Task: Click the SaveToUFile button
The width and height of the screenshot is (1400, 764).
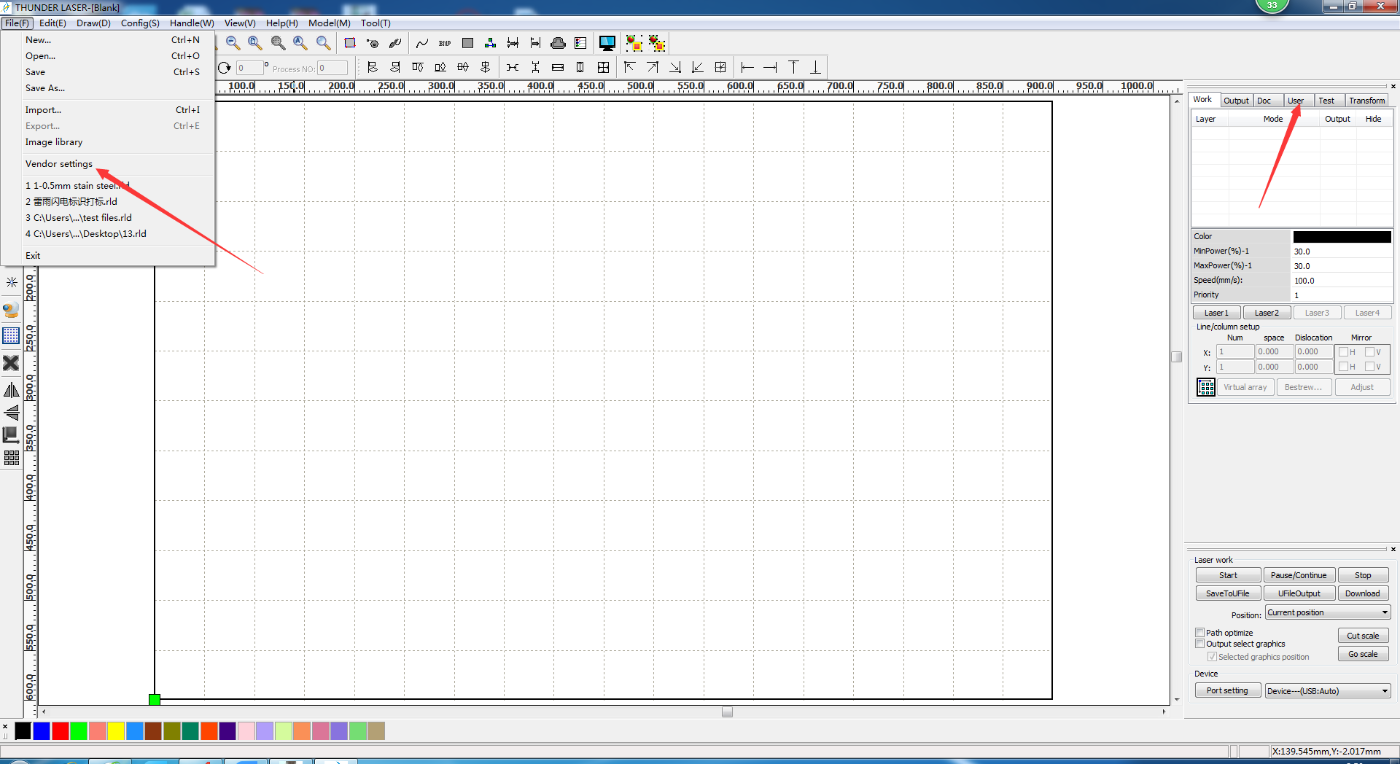Action: 1228,593
